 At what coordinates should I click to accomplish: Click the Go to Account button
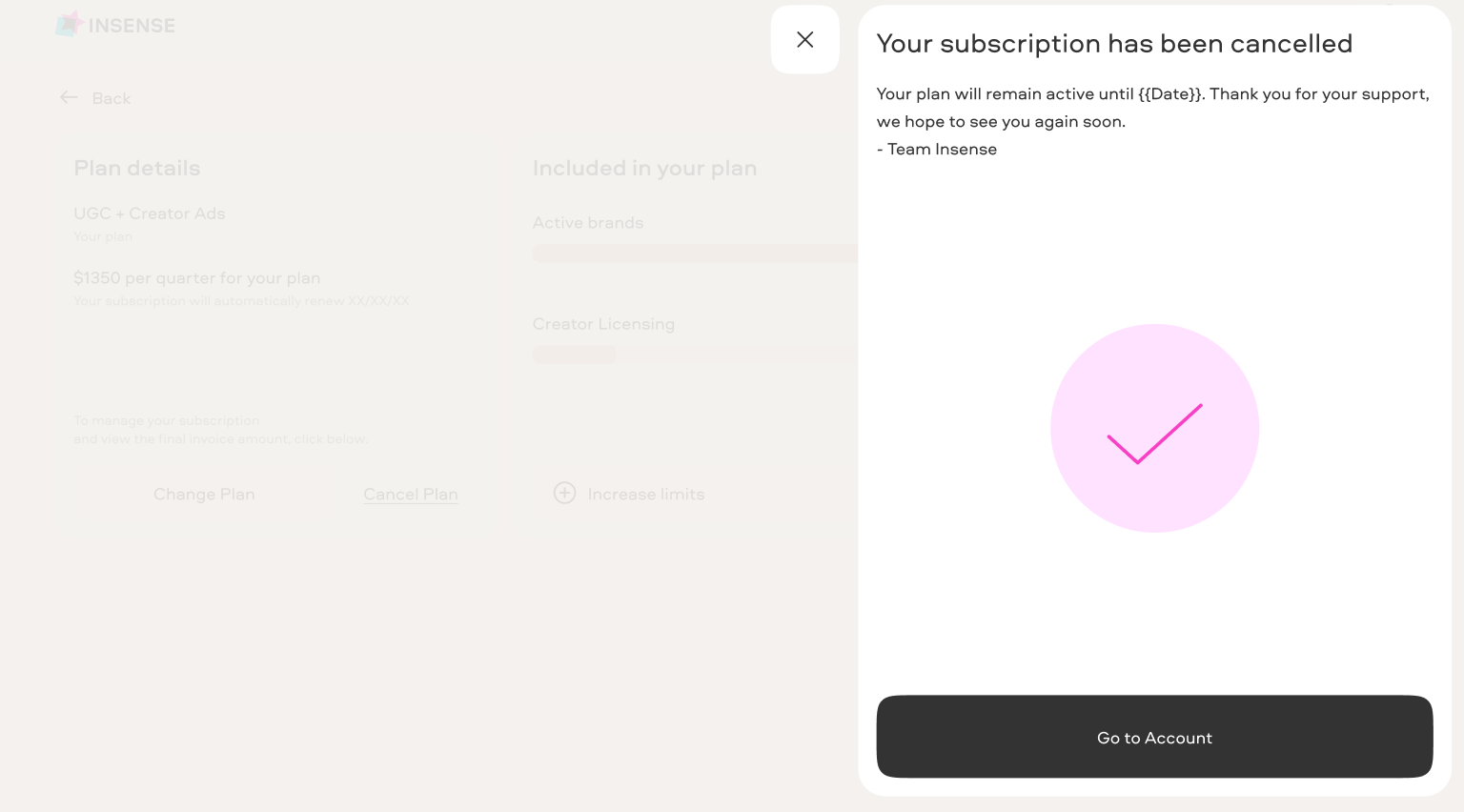(1154, 737)
